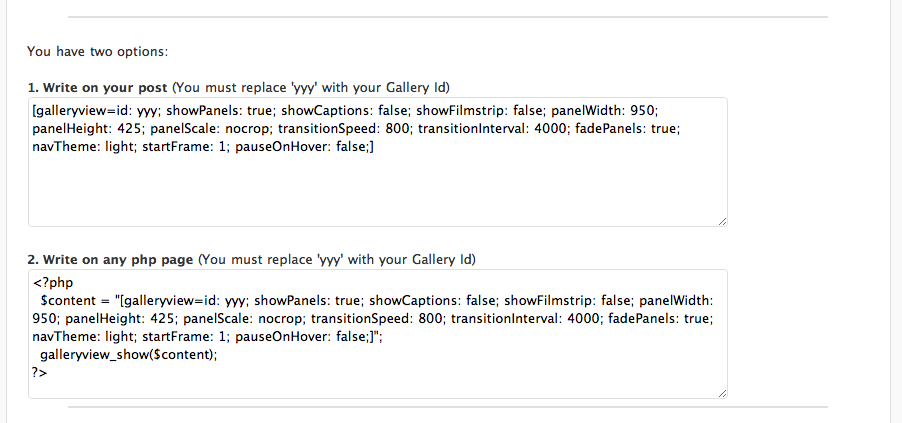Click inside the first shortcode text area
This screenshot has width=902, height=423.
[x=378, y=162]
